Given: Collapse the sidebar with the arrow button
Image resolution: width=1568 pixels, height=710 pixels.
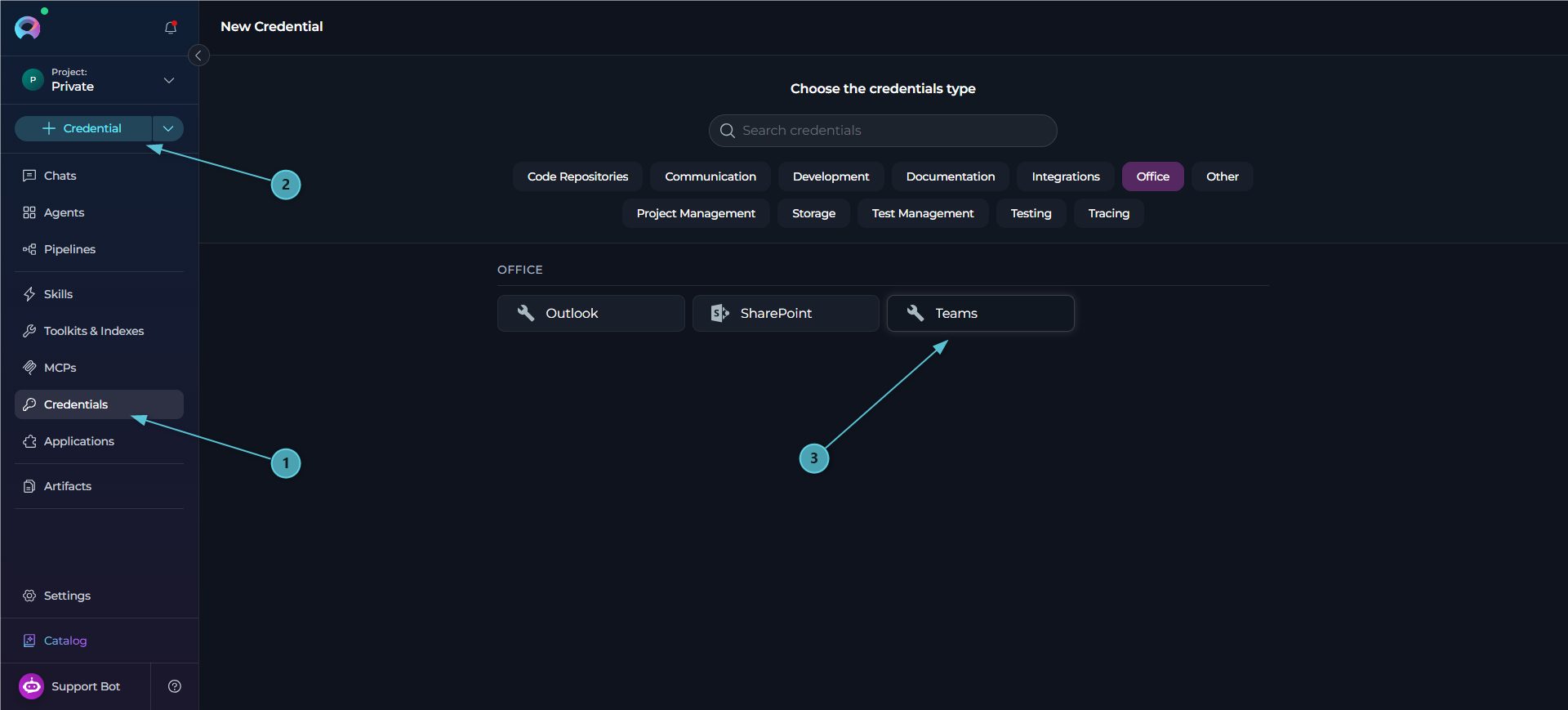Looking at the screenshot, I should [198, 56].
